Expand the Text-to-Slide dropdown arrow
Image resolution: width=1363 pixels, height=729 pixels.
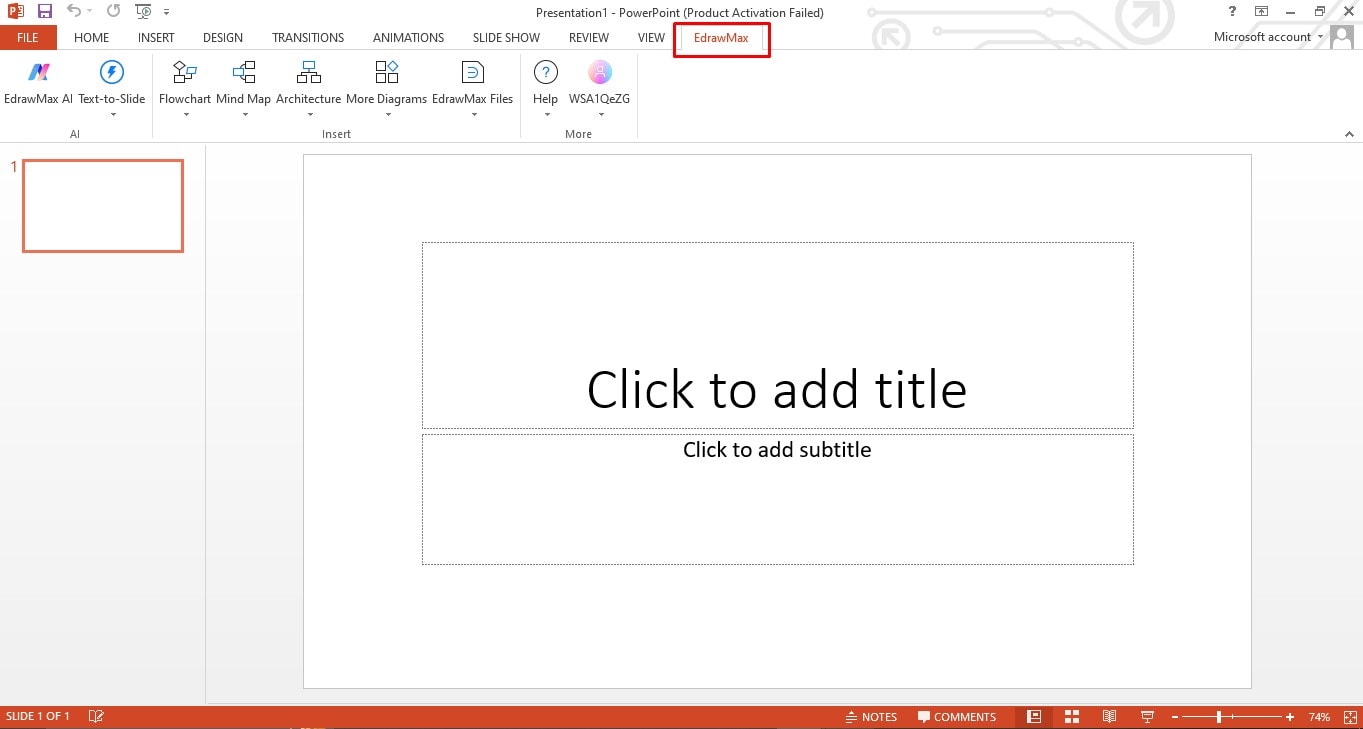tap(112, 115)
